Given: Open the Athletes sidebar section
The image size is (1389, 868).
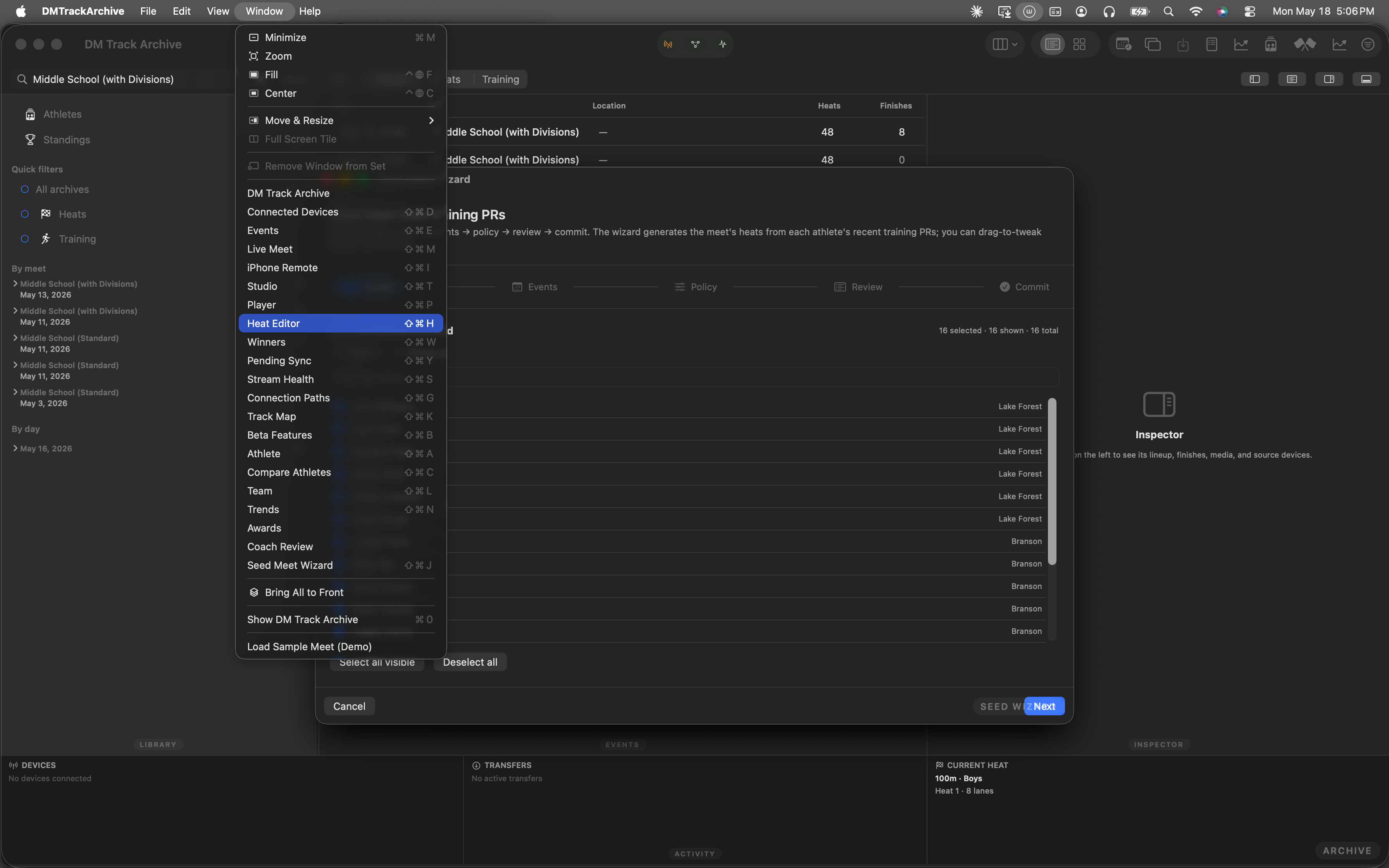Looking at the screenshot, I should point(62,114).
